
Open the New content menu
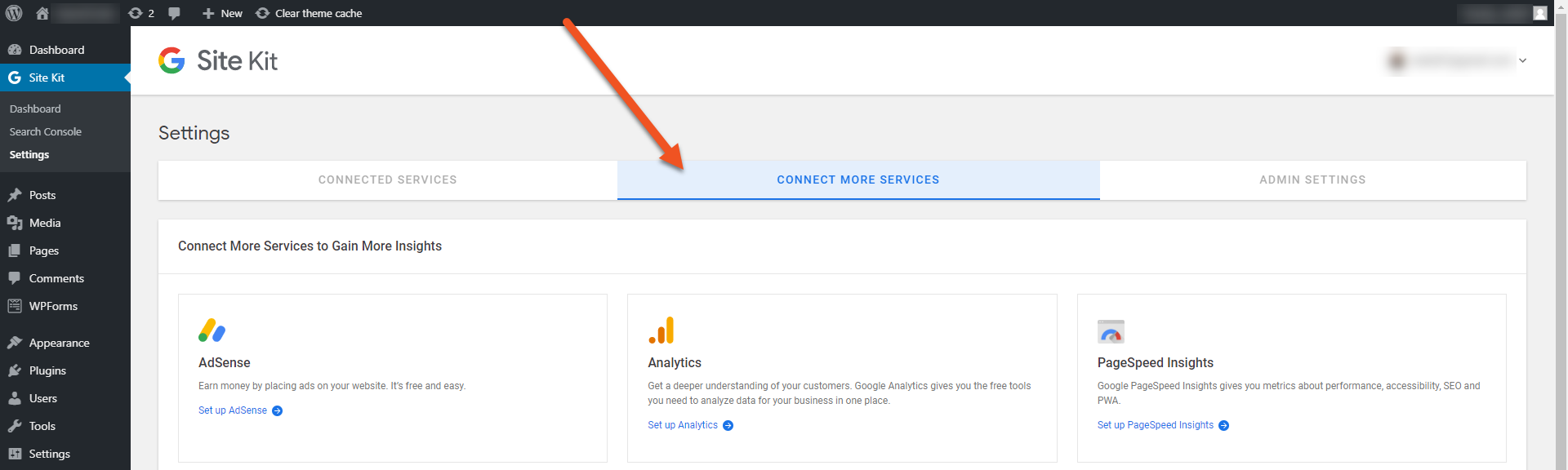coord(222,13)
